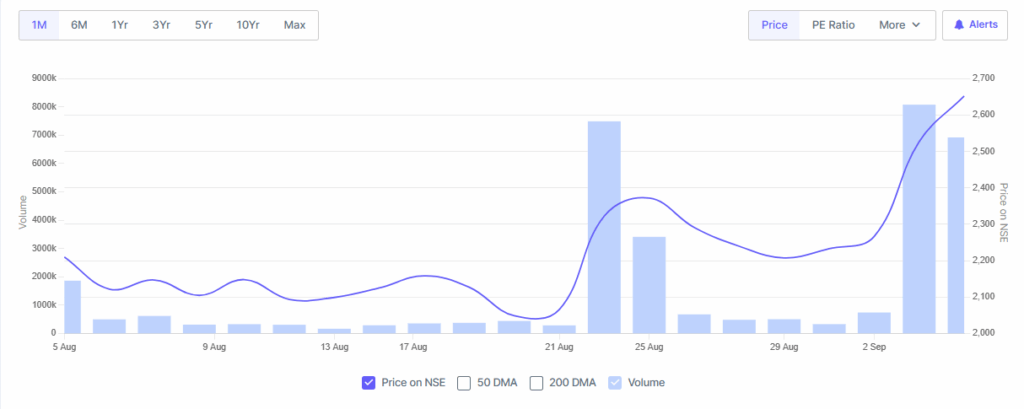Switch chart to 5Yr range
This screenshot has width=1024, height=409.
coord(203,25)
